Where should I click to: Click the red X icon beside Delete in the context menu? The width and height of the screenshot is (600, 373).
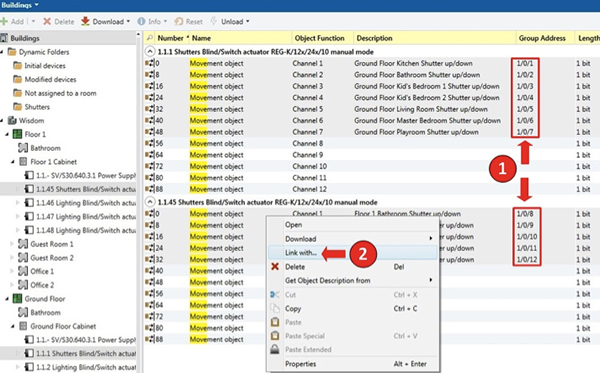coord(275,267)
